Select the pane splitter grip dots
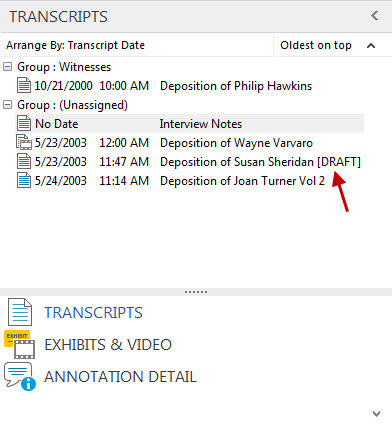Image resolution: width=392 pixels, height=432 pixels. click(x=196, y=292)
